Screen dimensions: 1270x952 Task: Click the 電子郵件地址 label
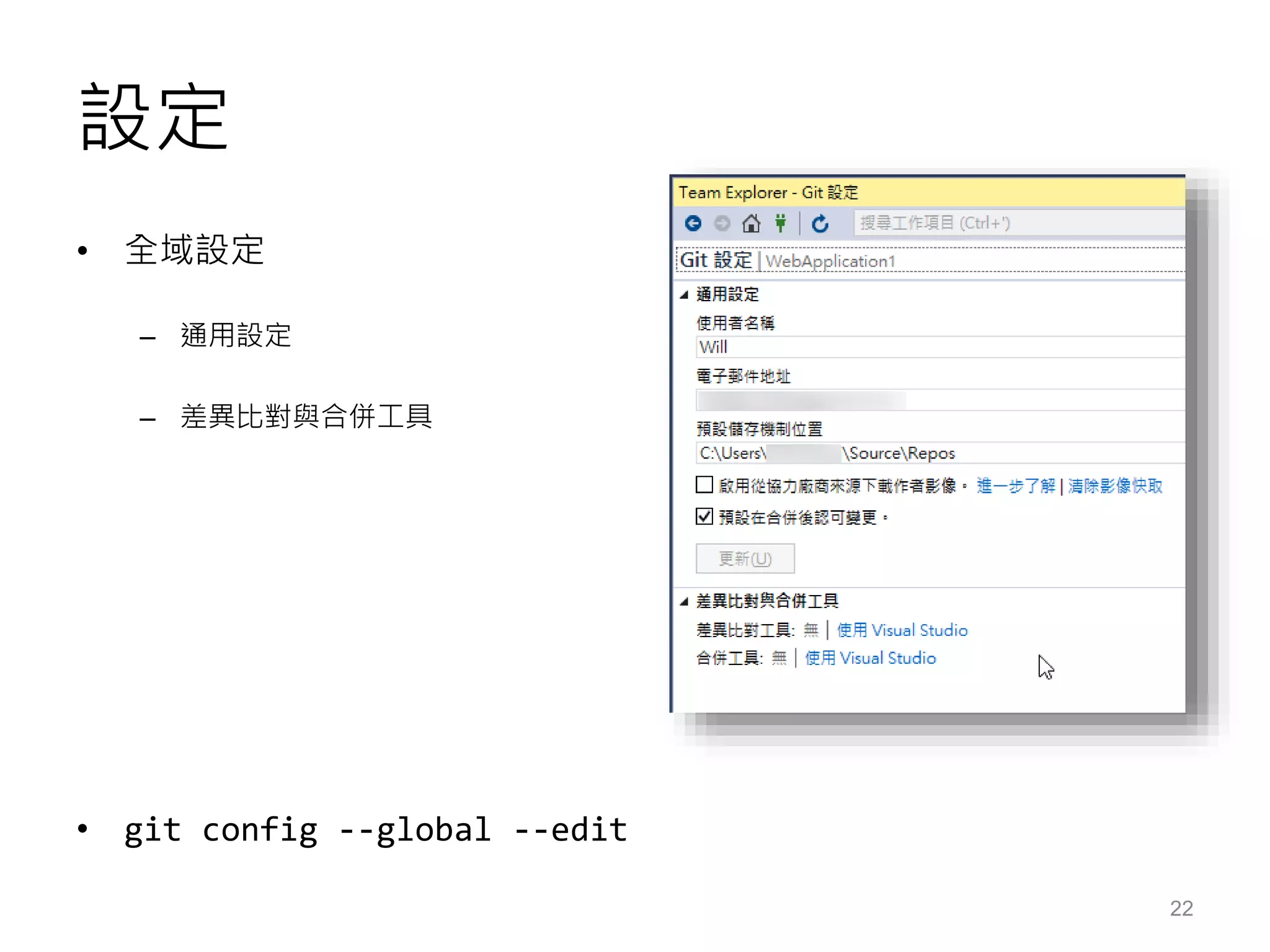(744, 376)
